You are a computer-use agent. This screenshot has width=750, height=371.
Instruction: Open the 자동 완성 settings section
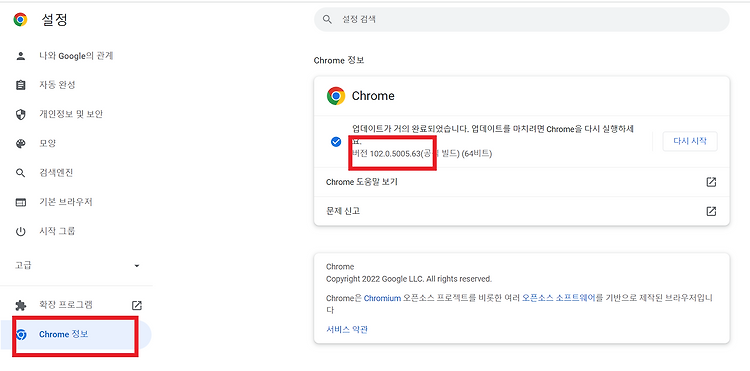57,85
